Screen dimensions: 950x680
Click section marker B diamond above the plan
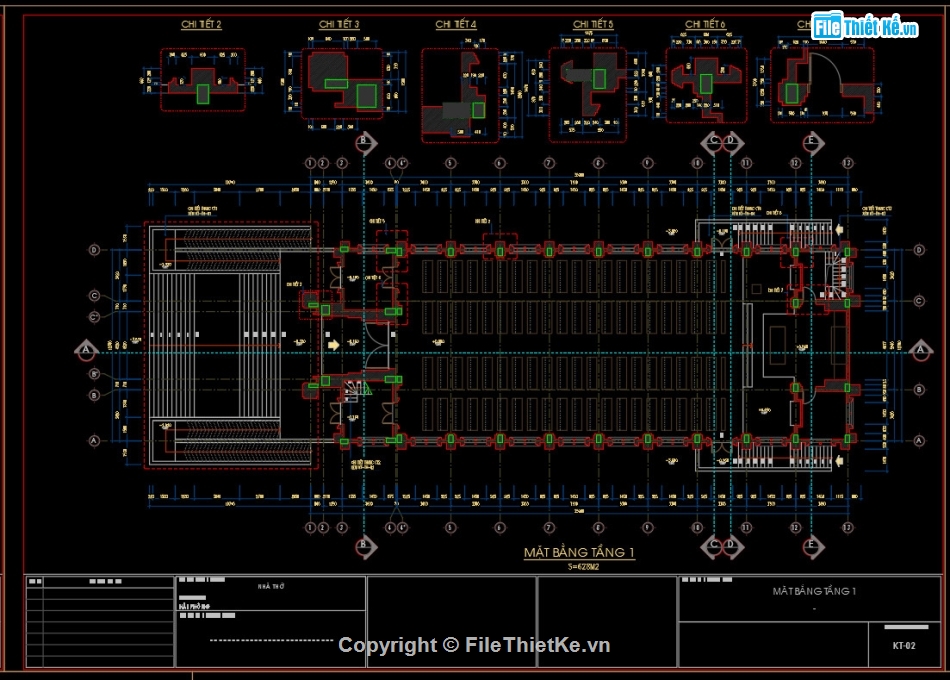(365, 142)
